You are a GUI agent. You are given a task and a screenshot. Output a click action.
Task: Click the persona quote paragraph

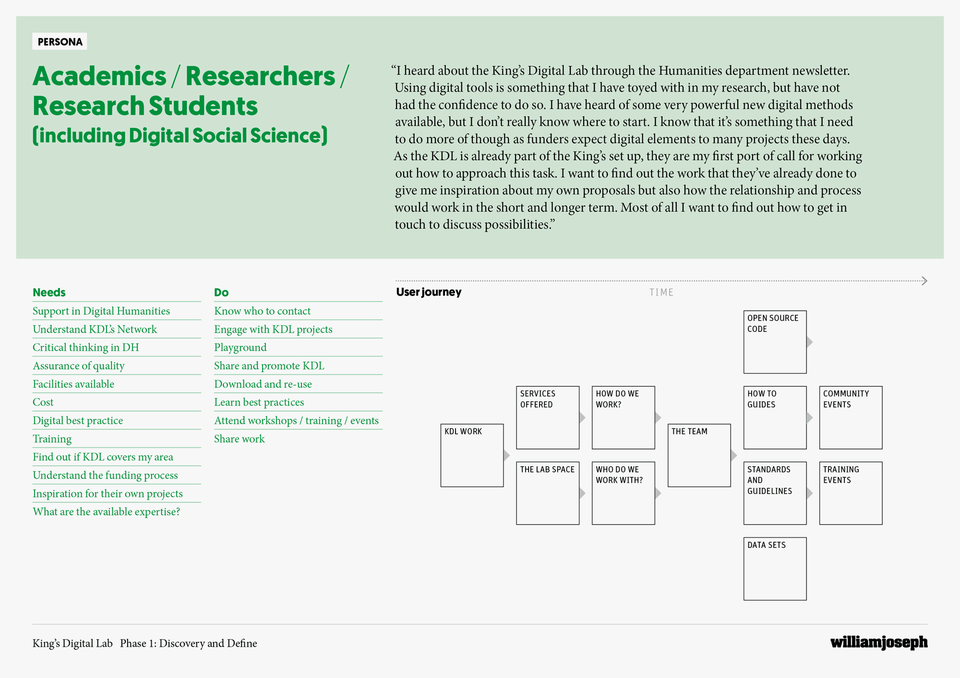point(626,148)
